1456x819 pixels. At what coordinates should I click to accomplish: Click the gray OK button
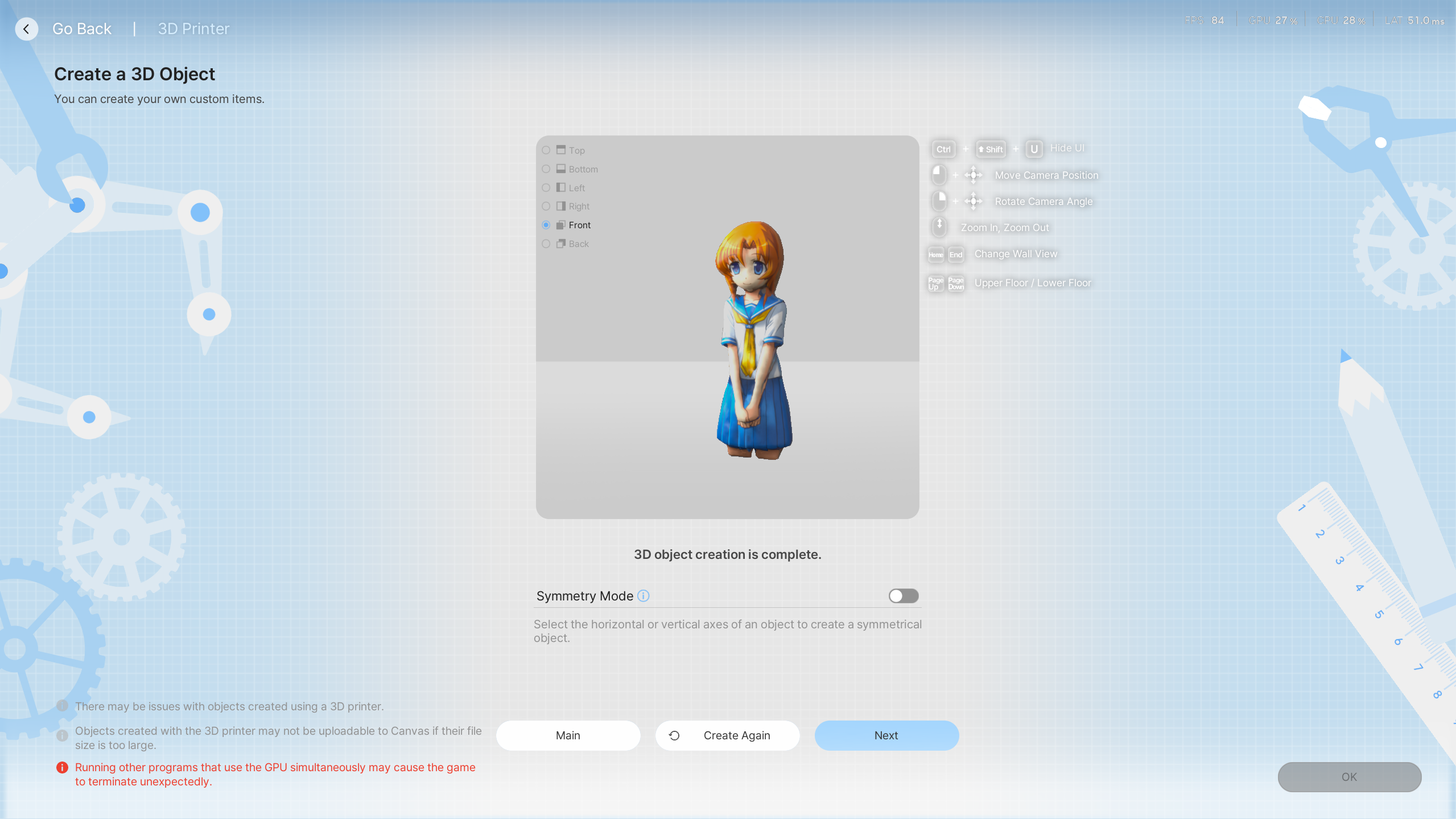1349,777
